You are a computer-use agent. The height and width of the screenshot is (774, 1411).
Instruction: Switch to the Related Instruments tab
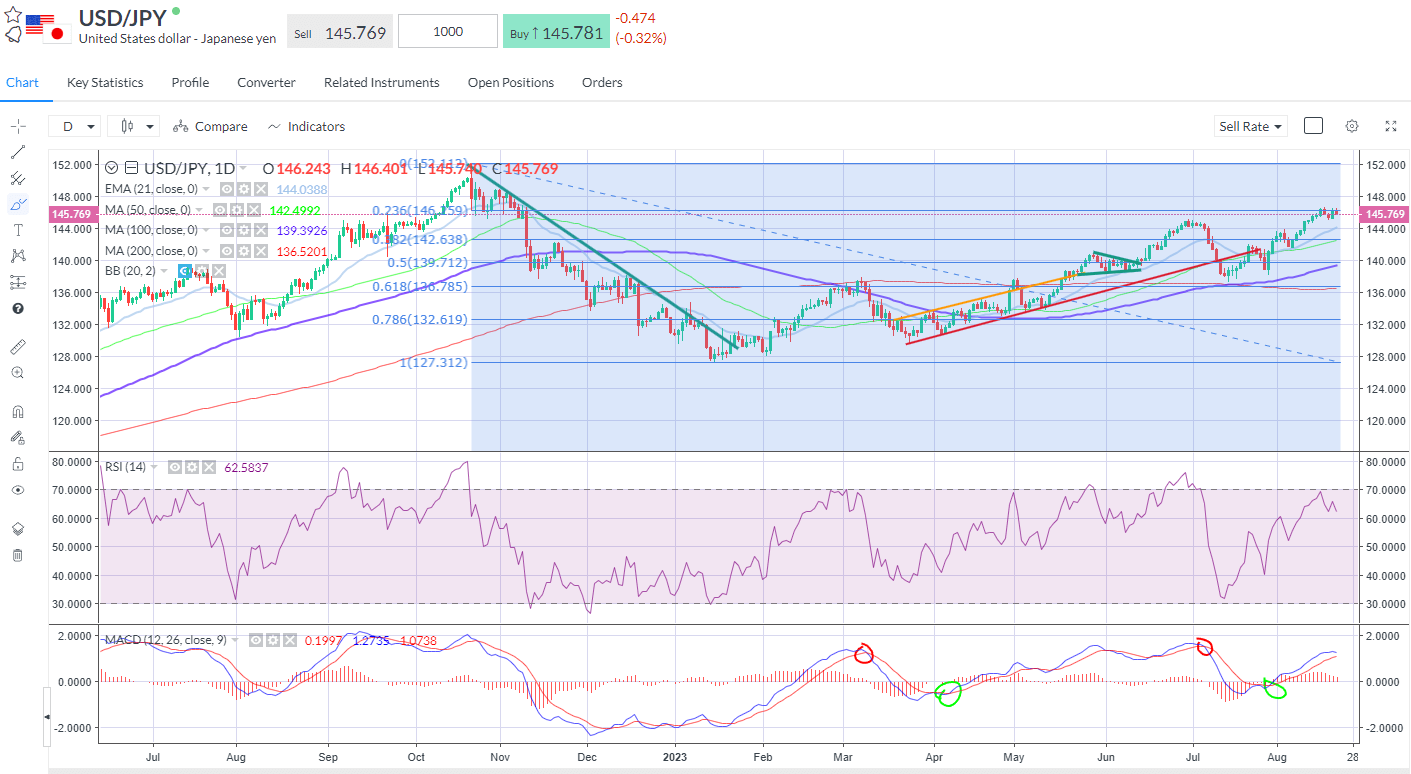pyautogui.click(x=381, y=83)
